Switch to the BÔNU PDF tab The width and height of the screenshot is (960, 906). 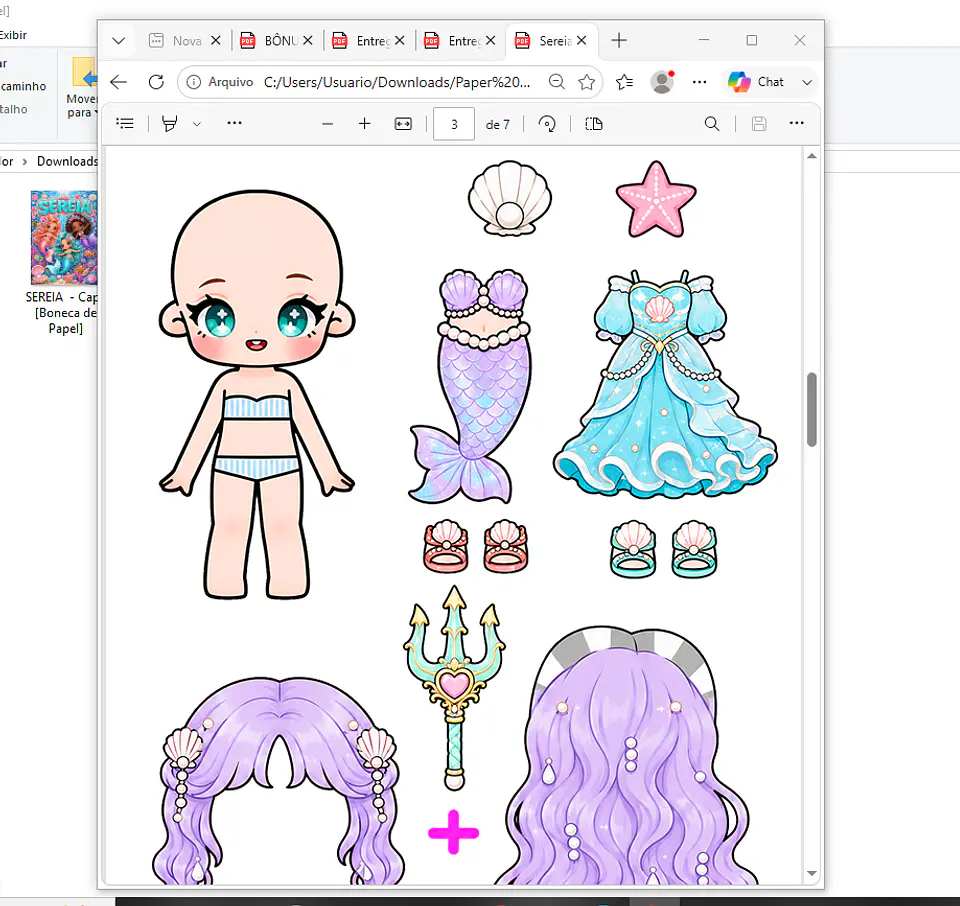pyautogui.click(x=269, y=41)
